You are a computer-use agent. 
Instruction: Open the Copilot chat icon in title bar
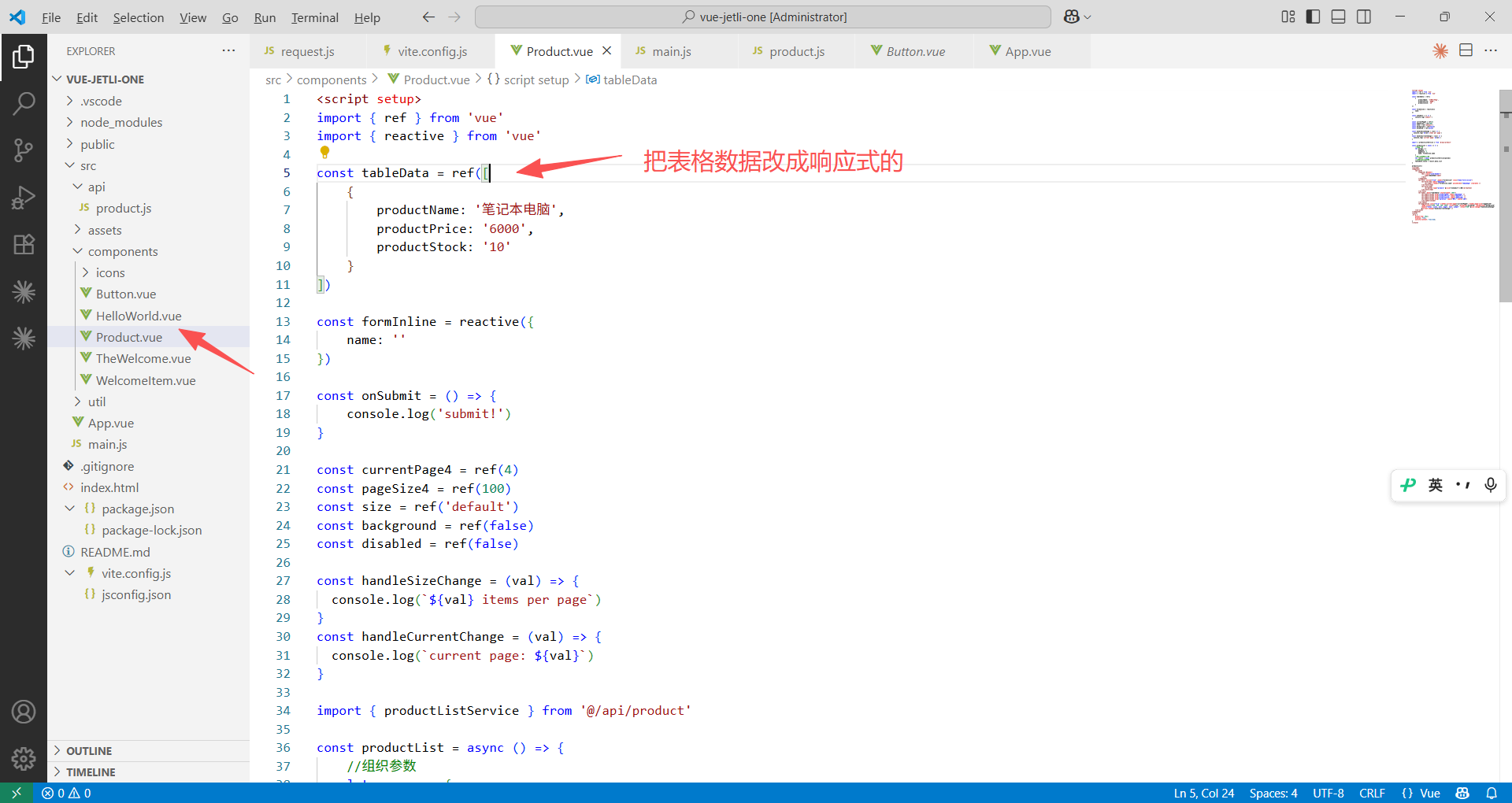pyautogui.click(x=1072, y=17)
